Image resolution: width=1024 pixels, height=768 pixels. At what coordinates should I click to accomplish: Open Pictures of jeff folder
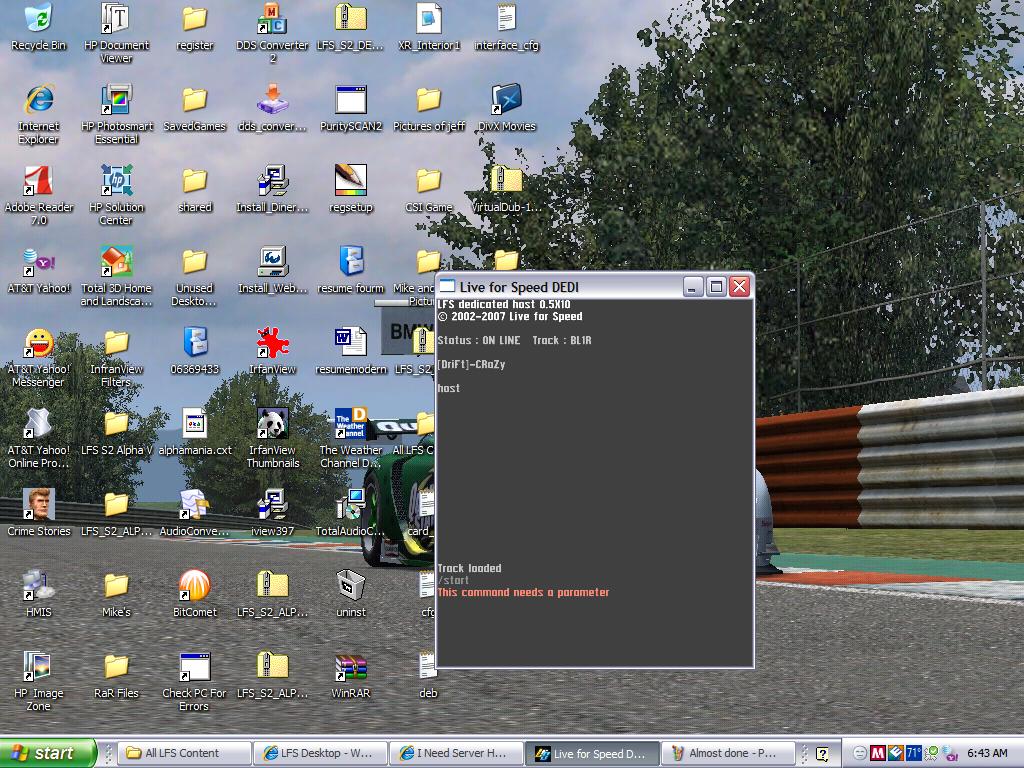[x=428, y=99]
